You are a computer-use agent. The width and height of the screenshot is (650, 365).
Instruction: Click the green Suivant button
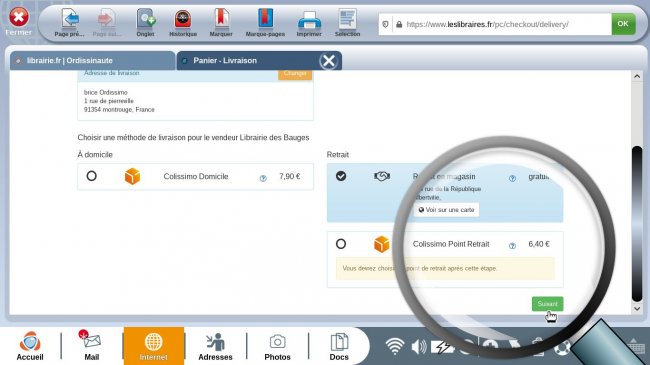pos(547,304)
